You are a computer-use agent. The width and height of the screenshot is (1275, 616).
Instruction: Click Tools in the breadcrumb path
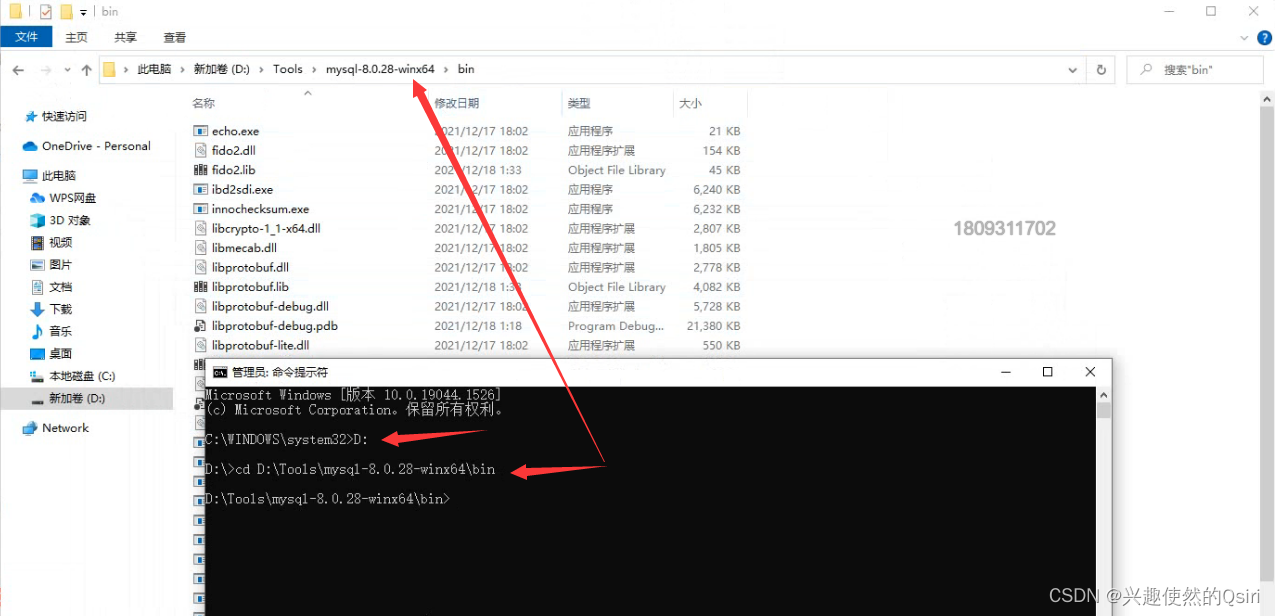(x=288, y=69)
